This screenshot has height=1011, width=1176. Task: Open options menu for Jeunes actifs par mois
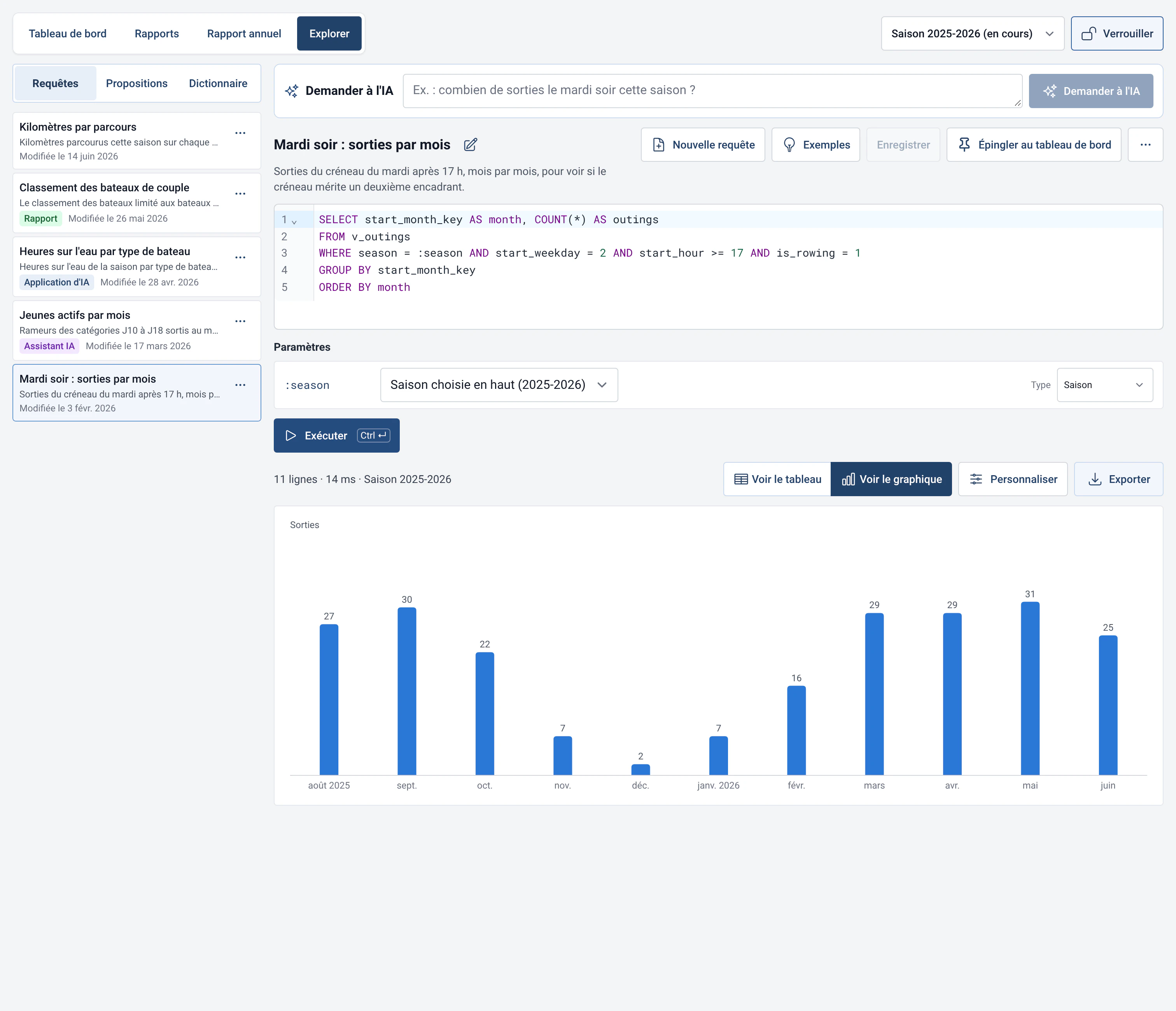click(x=241, y=321)
